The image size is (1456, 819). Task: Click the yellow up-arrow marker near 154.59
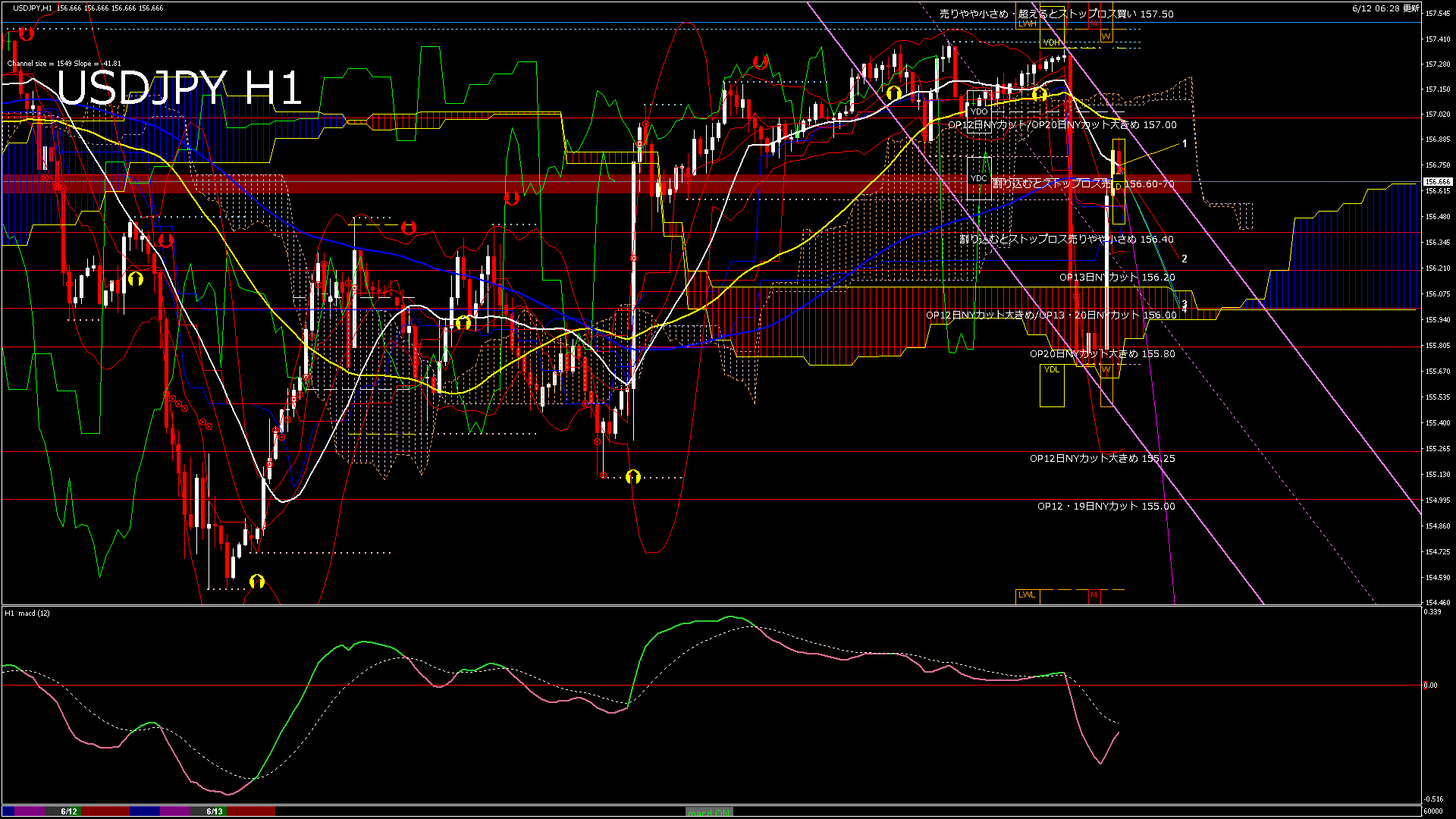coord(257,582)
